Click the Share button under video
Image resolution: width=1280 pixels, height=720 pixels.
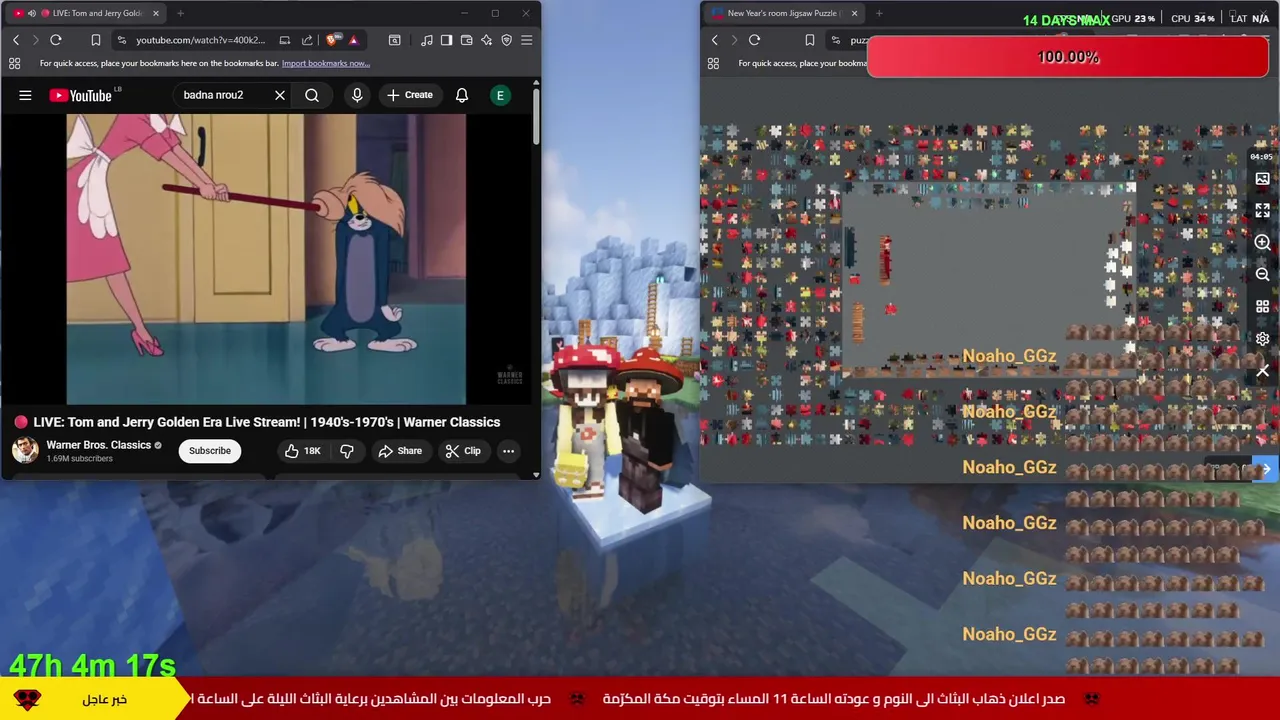point(400,451)
